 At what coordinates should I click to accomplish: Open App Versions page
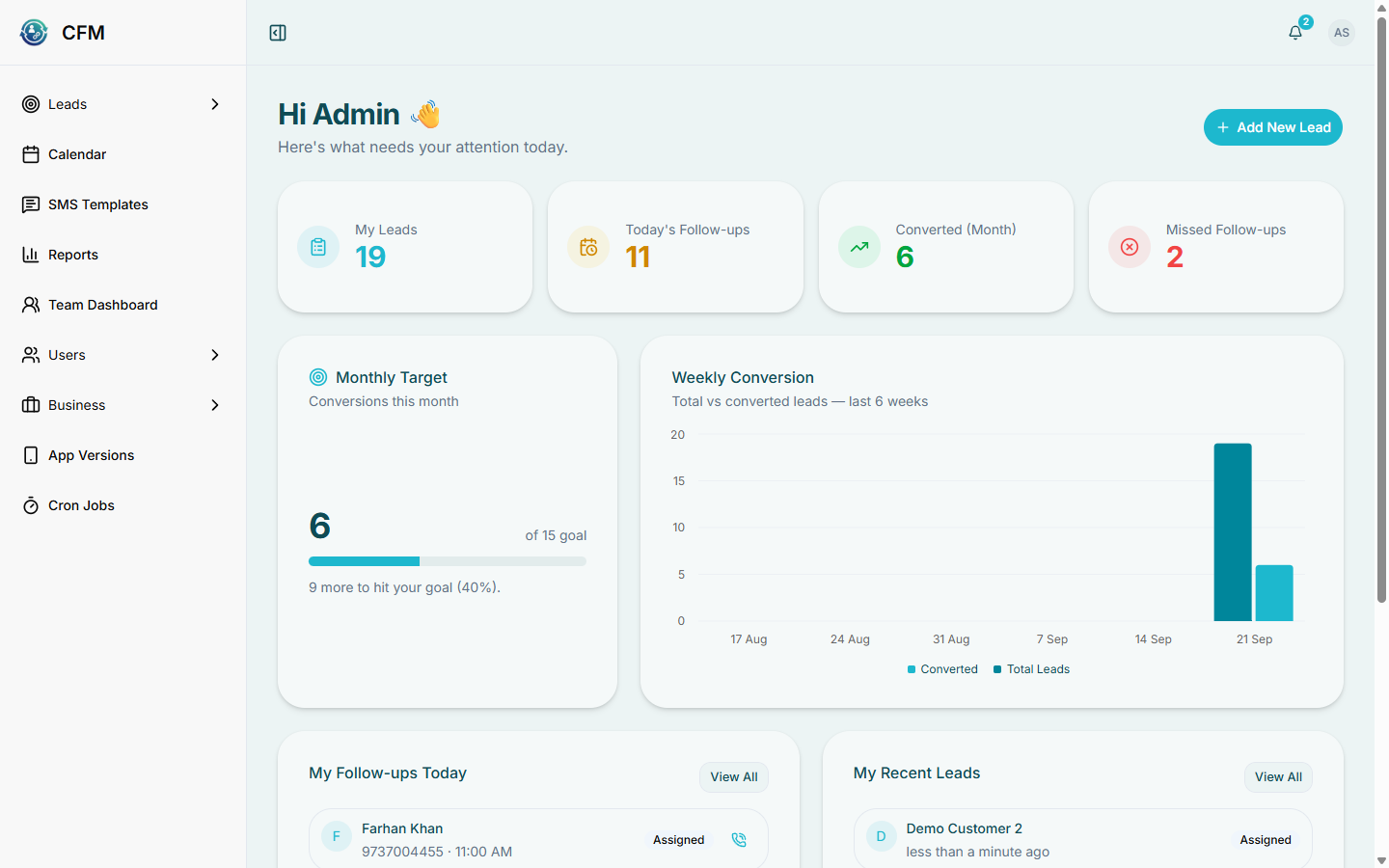tap(123, 455)
